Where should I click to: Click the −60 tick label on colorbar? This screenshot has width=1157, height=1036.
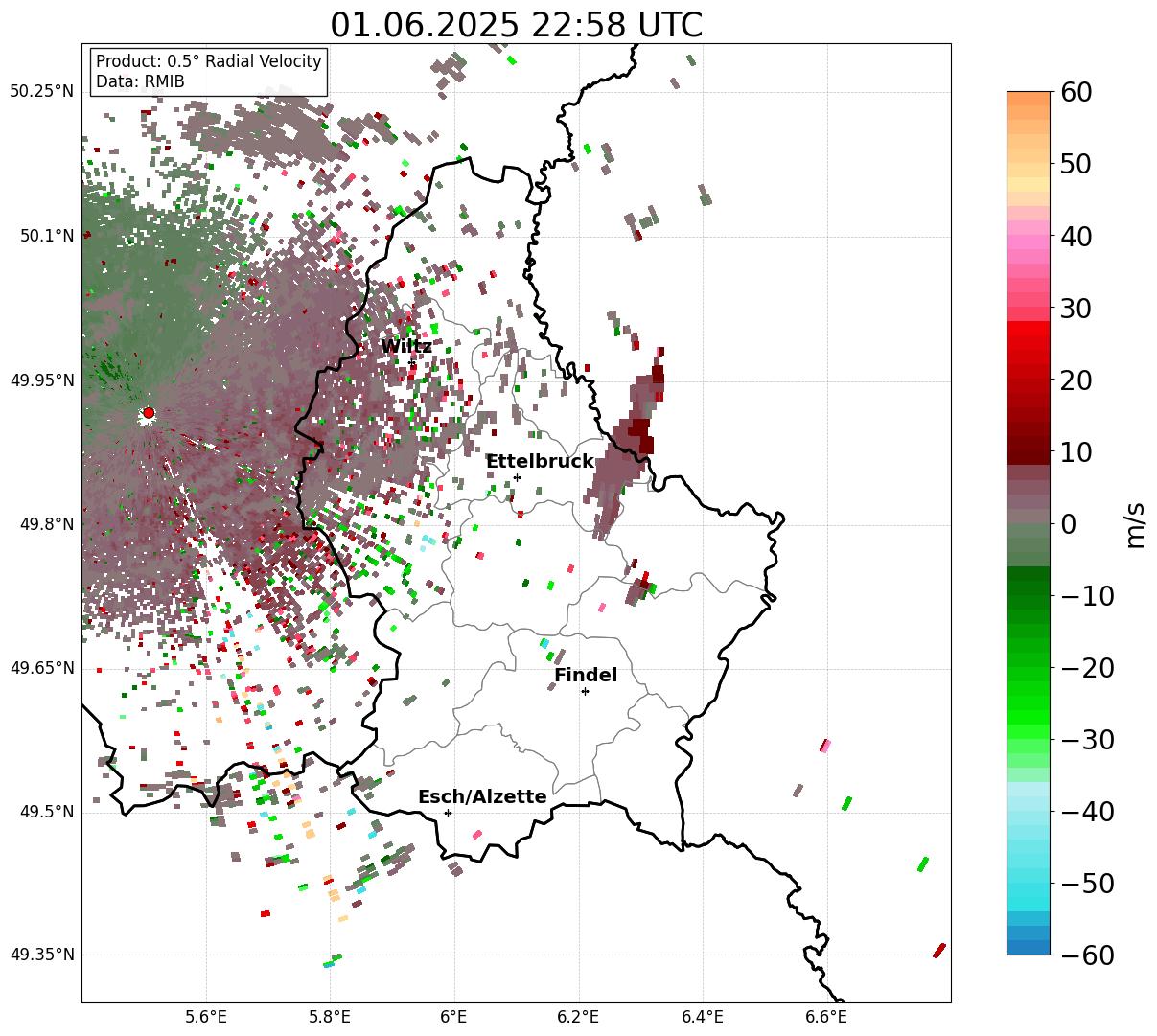tap(1087, 955)
